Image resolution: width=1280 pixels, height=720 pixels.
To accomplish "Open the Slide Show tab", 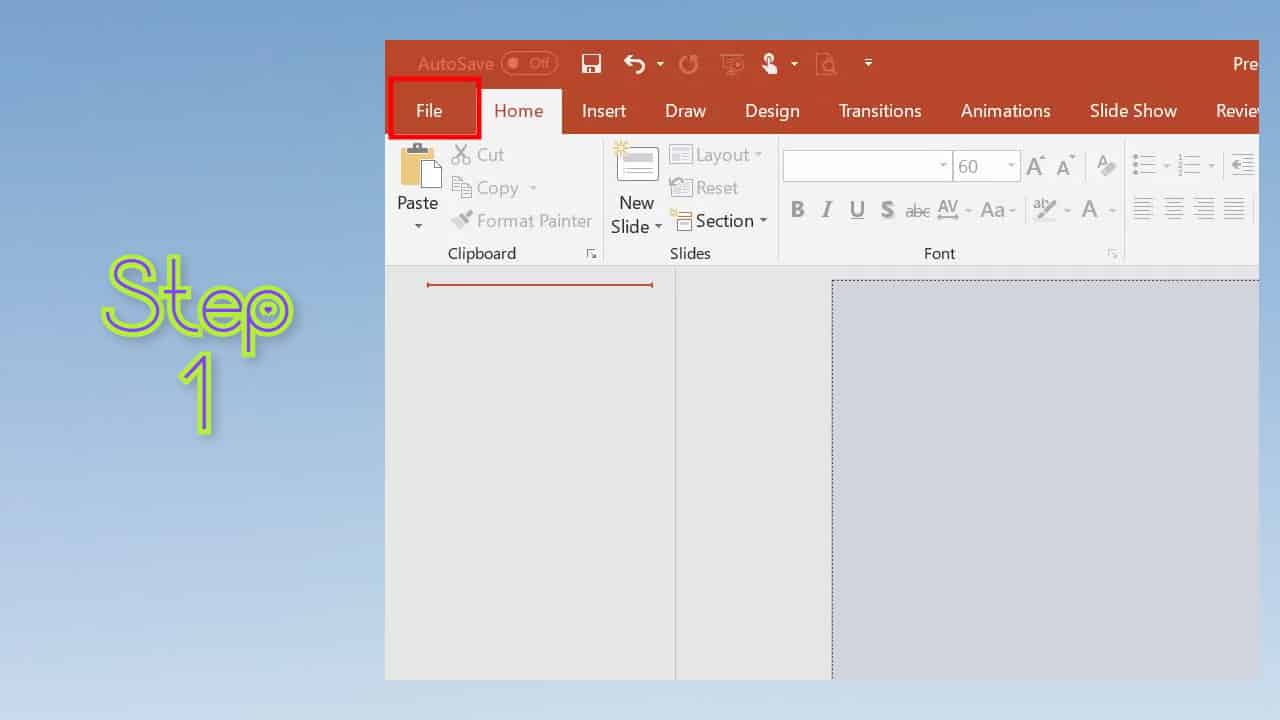I will [x=1133, y=111].
